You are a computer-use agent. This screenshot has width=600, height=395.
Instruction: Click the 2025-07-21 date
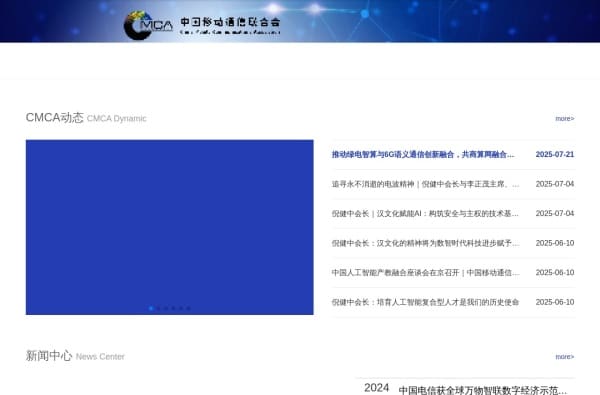[555, 154]
